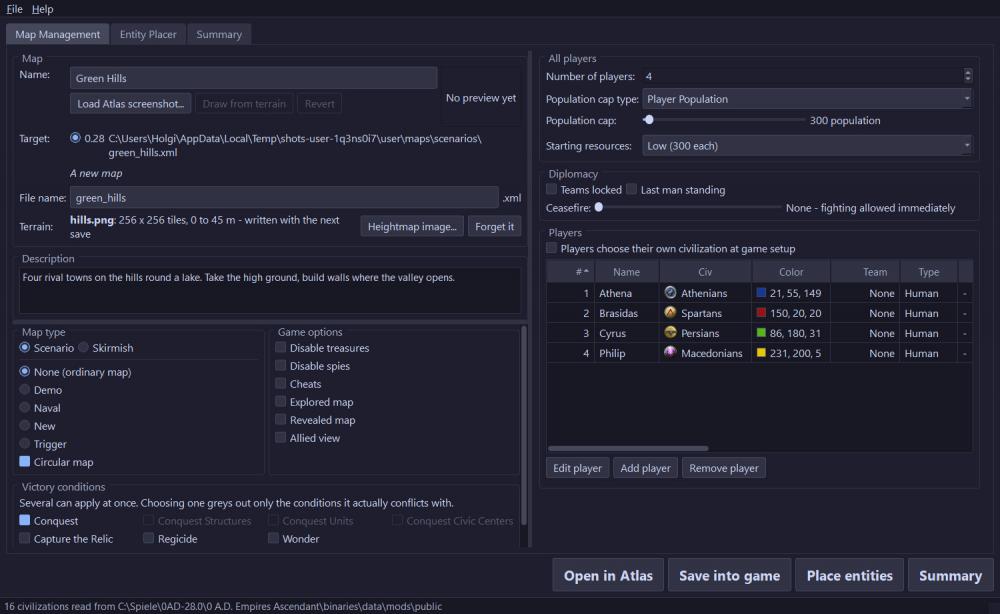Image resolution: width=1000 pixels, height=614 pixels.
Task: Click the Ceasefire slider handle
Action: (599, 207)
